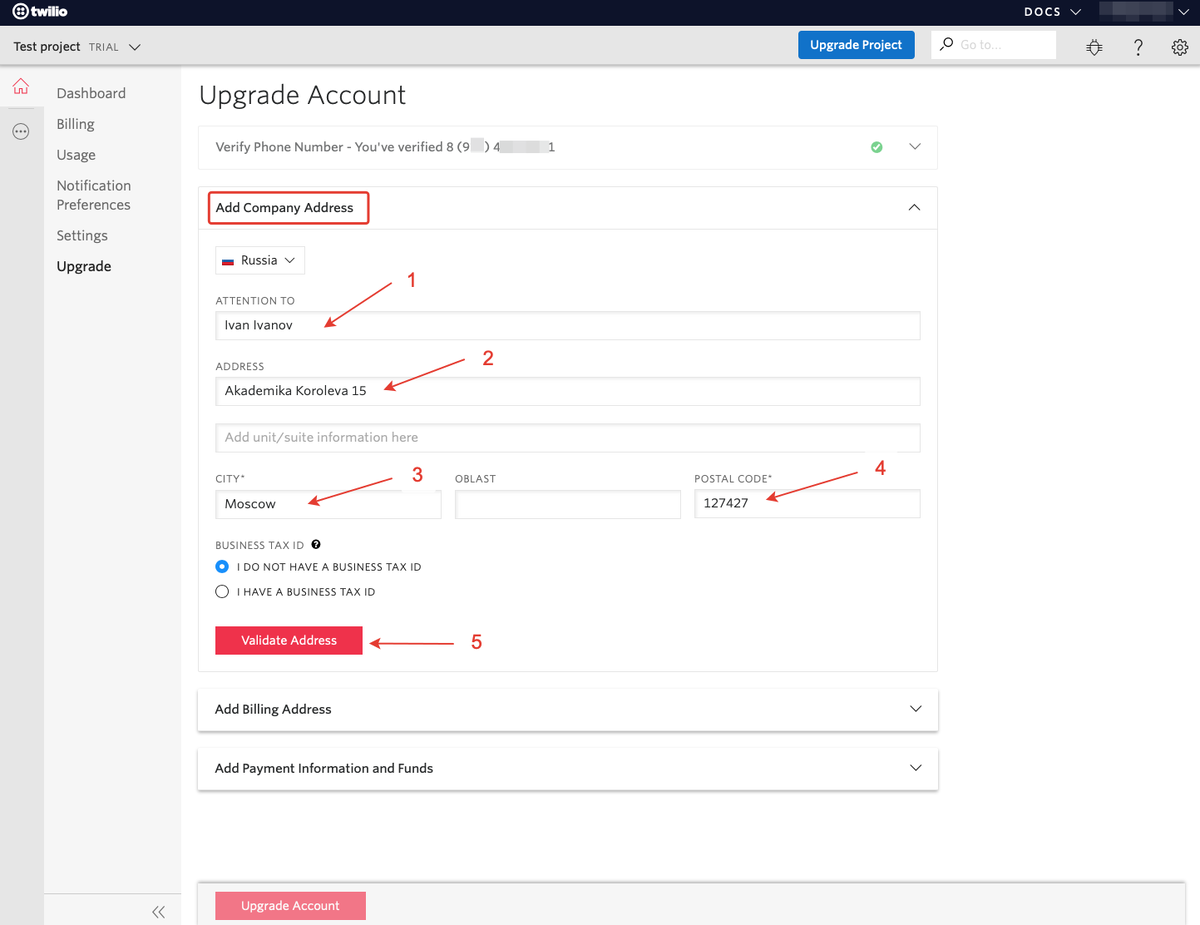Open the all products ellipsis icon
Screen dimensions: 1200x925
coord(21,131)
